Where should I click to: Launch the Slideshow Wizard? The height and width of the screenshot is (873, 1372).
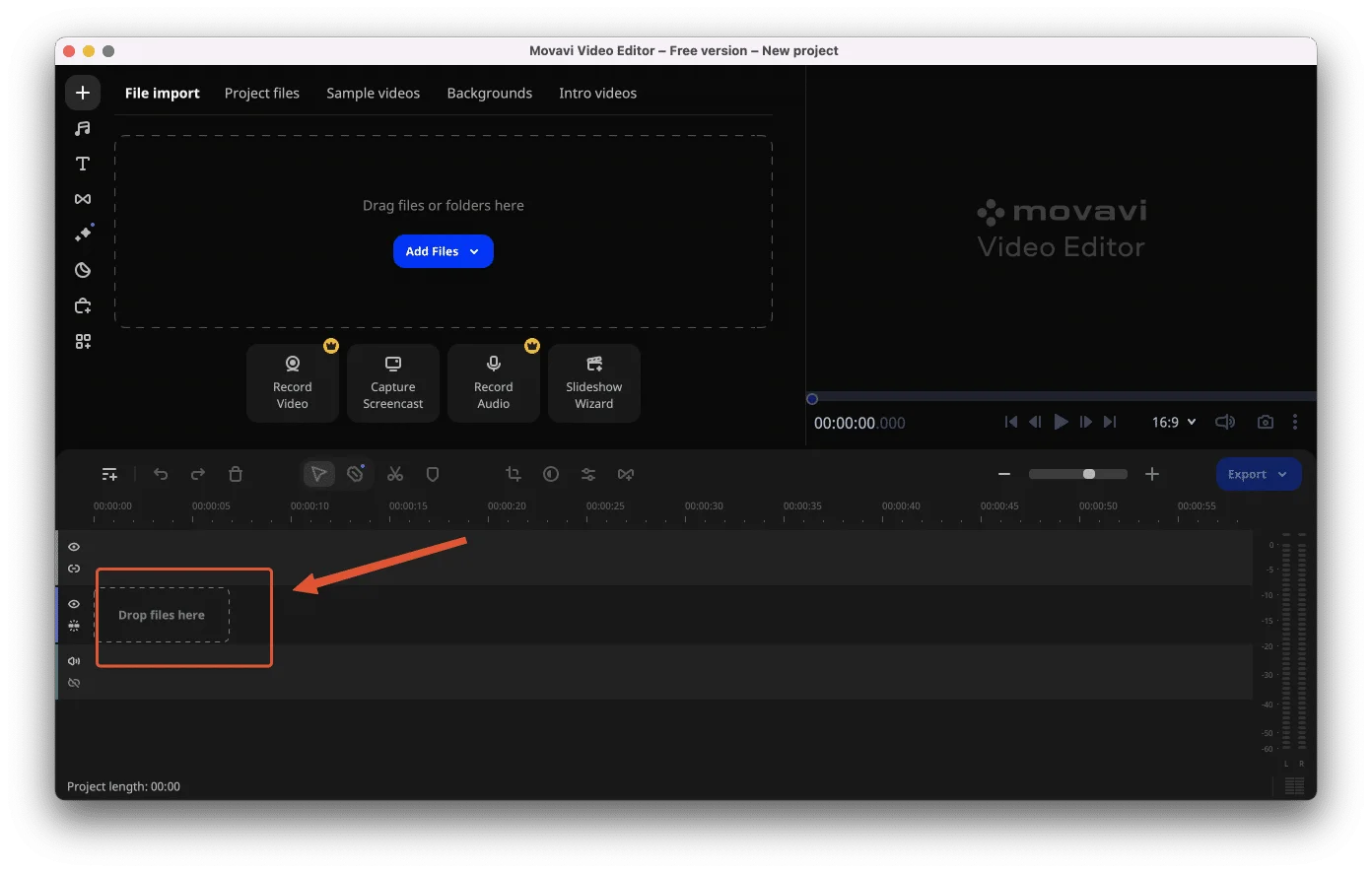[593, 383]
